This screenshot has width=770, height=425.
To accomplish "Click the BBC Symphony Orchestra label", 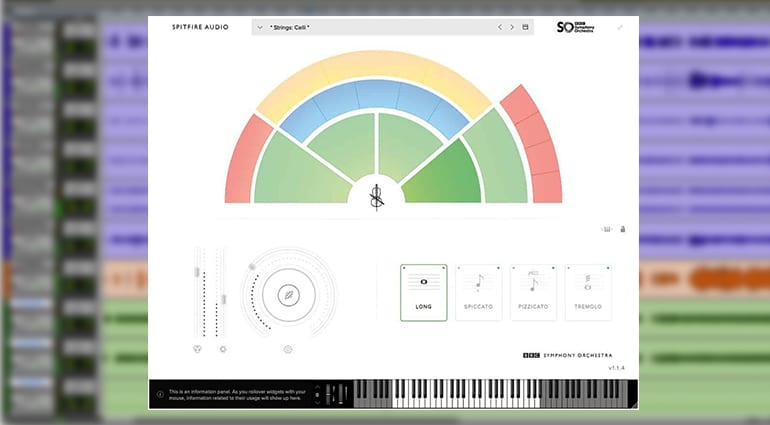I will [568, 355].
